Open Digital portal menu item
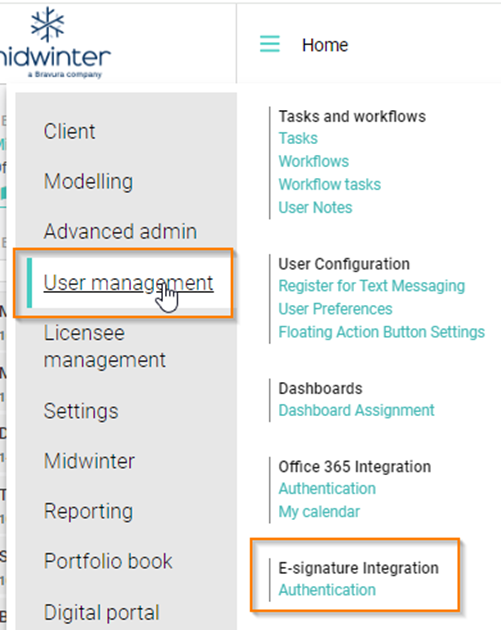This screenshot has height=630, width=501. (x=102, y=613)
